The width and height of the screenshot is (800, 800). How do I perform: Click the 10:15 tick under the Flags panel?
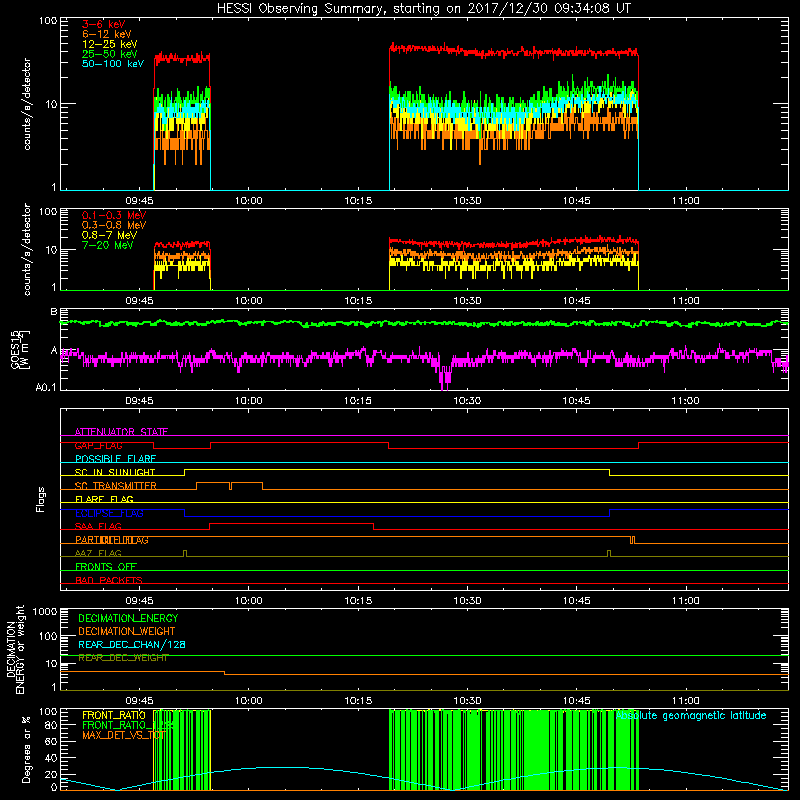tap(358, 601)
